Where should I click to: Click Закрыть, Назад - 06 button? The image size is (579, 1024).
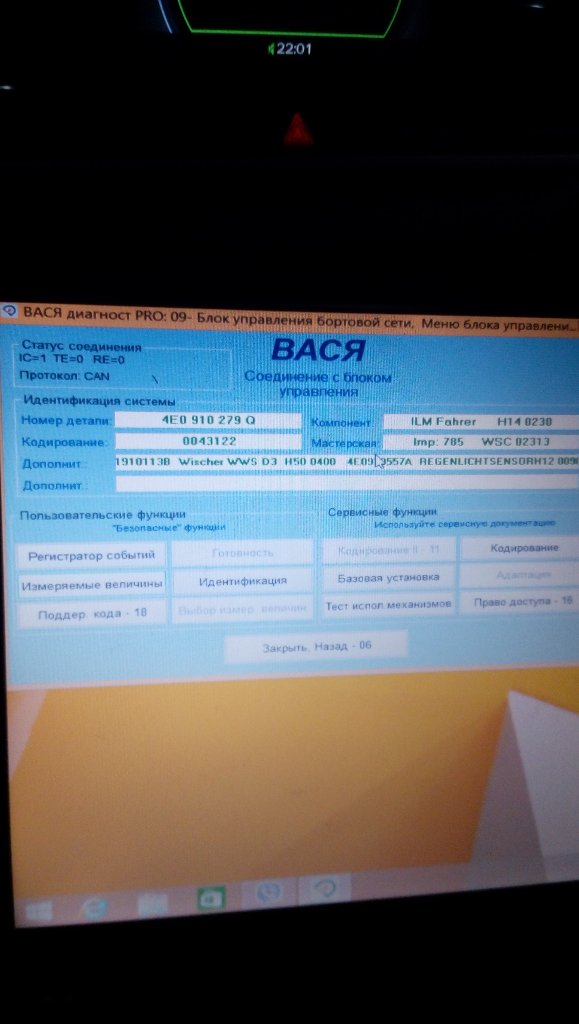tap(317, 647)
